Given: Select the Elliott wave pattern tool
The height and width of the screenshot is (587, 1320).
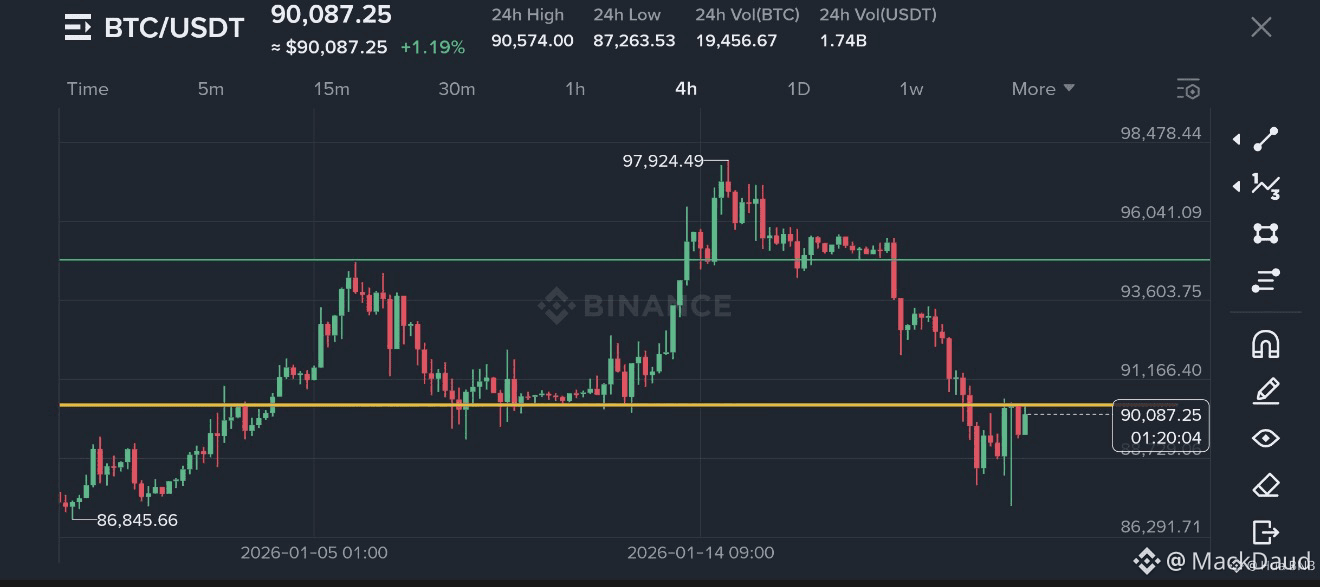Looking at the screenshot, I should 1266,186.
